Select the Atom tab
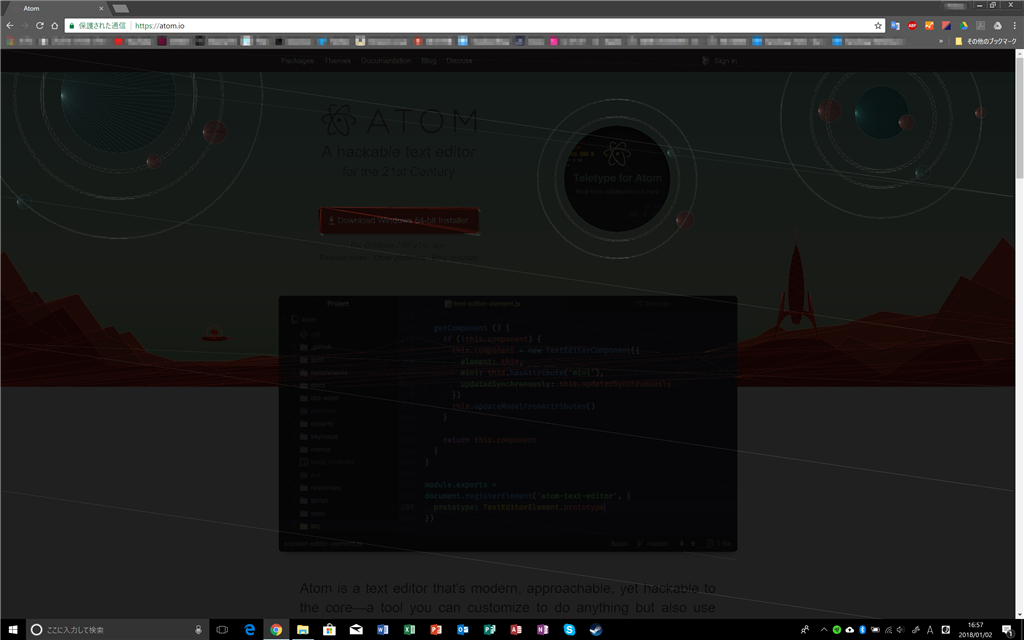 [x=59, y=8]
